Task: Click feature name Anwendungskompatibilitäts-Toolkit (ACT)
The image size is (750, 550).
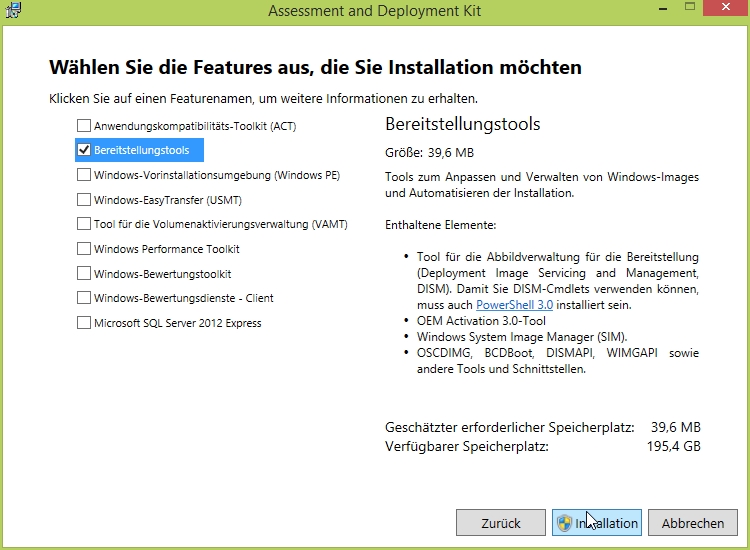Action: coord(195,126)
